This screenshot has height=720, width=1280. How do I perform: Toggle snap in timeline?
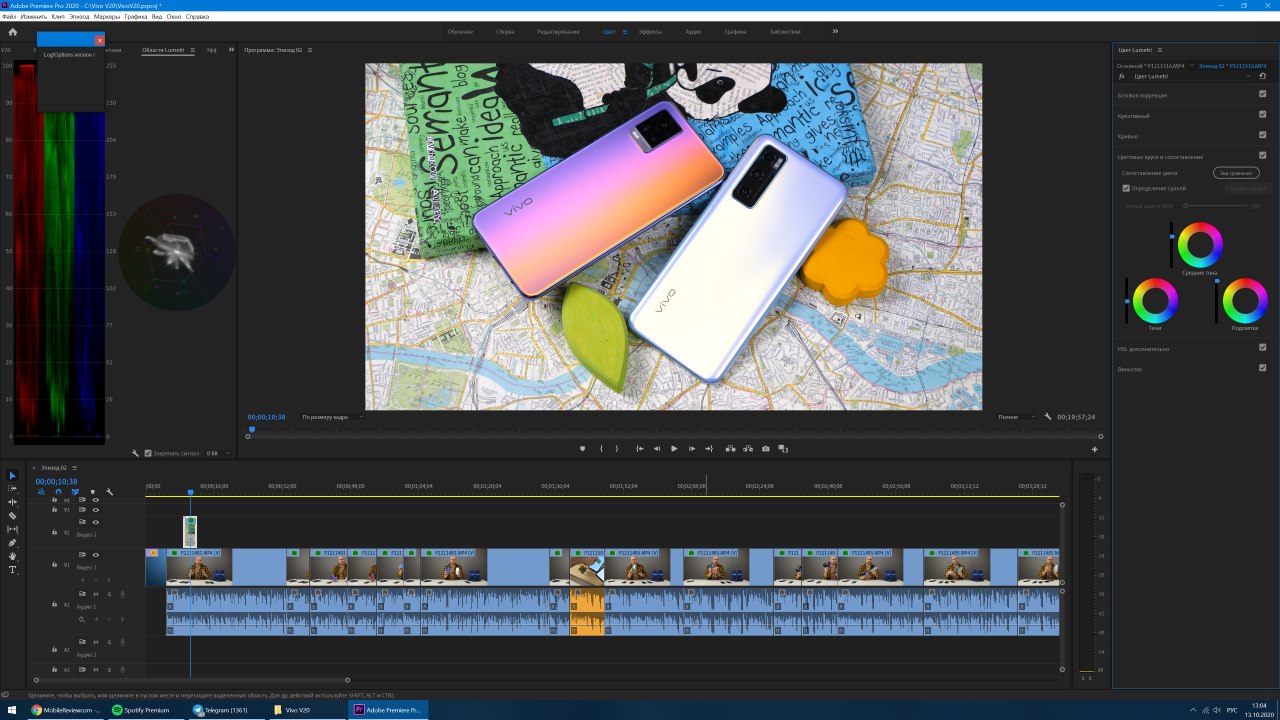58,492
